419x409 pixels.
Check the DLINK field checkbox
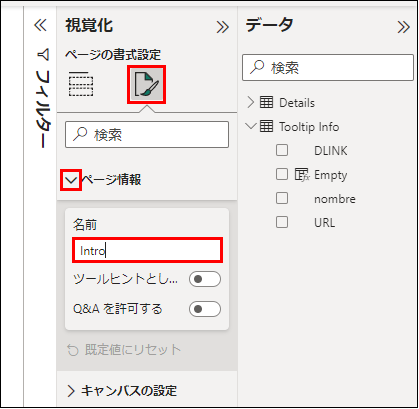[x=282, y=150]
